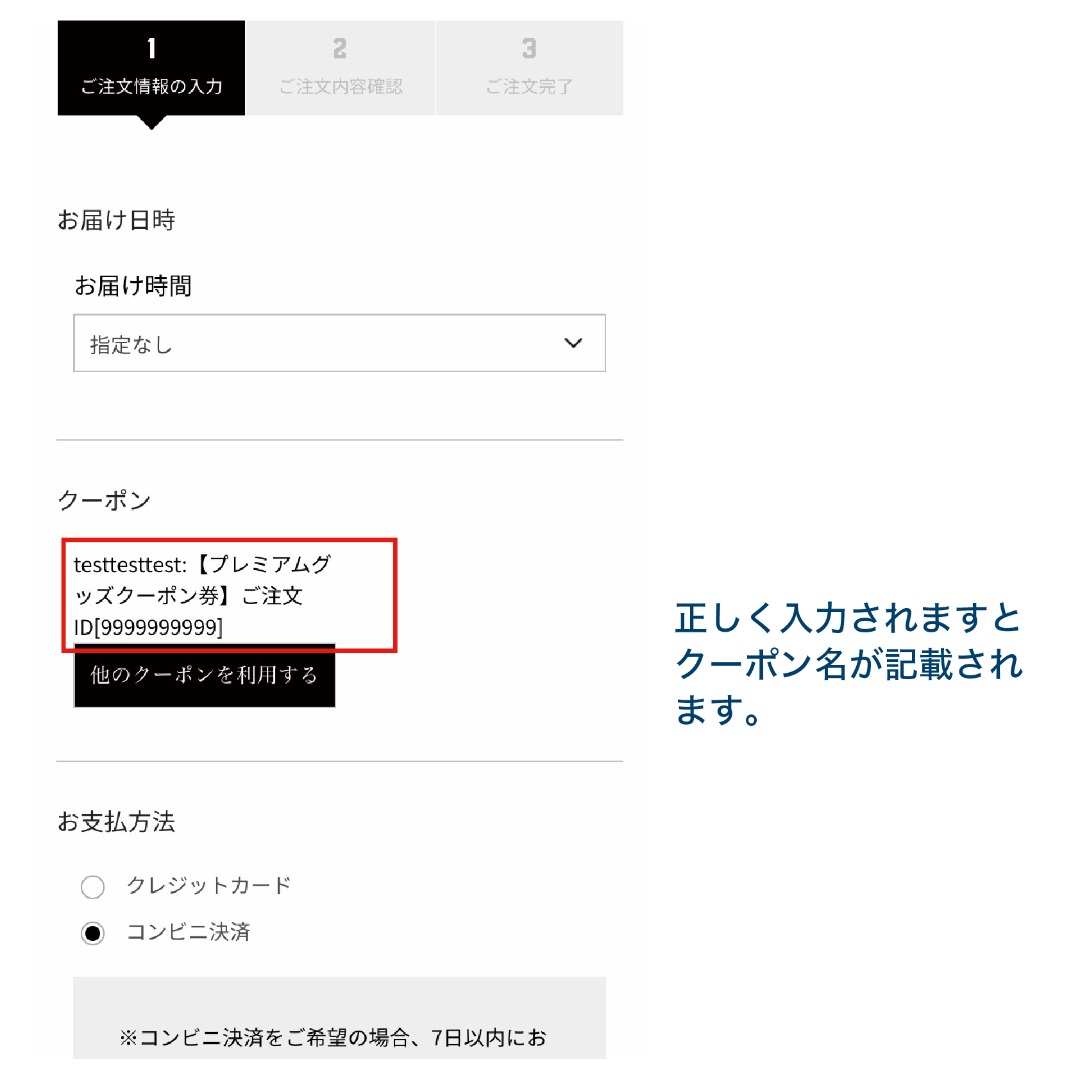Click the クーポン section heading
The image size is (1080, 1080).
(x=104, y=500)
